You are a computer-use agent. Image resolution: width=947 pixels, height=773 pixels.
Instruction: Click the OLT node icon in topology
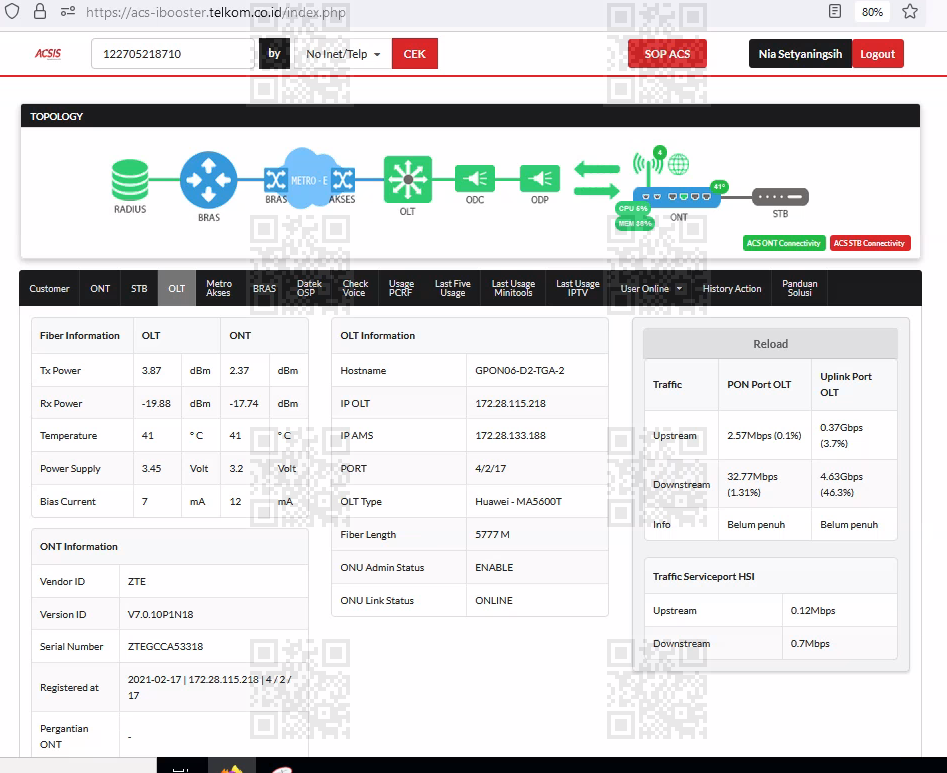click(408, 179)
